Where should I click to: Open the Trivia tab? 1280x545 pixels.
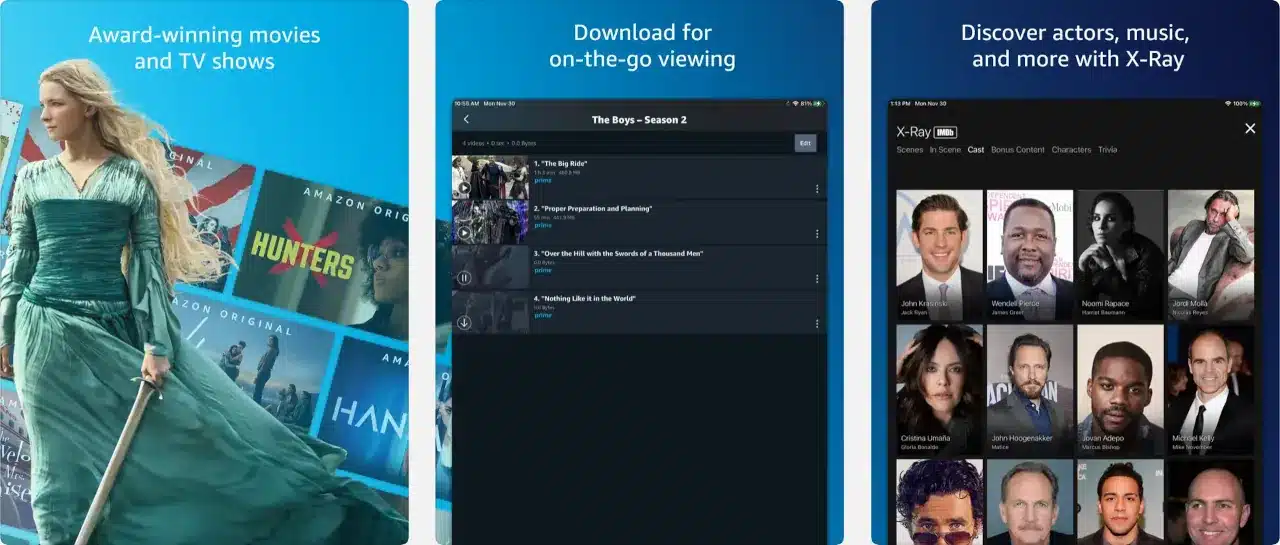pyautogui.click(x=1107, y=150)
